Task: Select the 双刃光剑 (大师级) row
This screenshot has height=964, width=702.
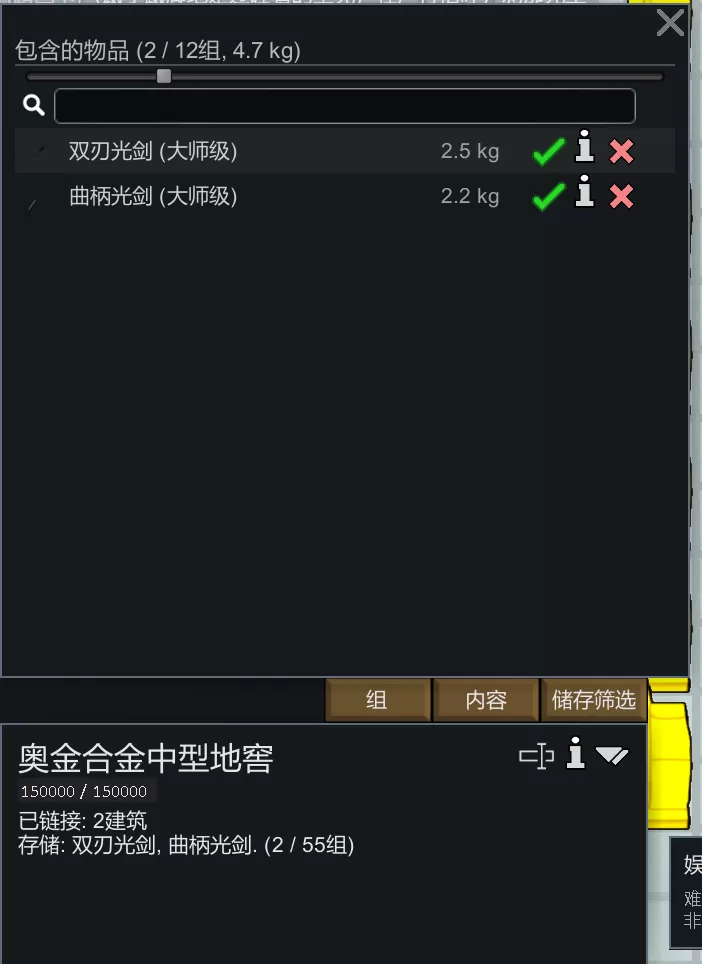Action: coord(345,151)
